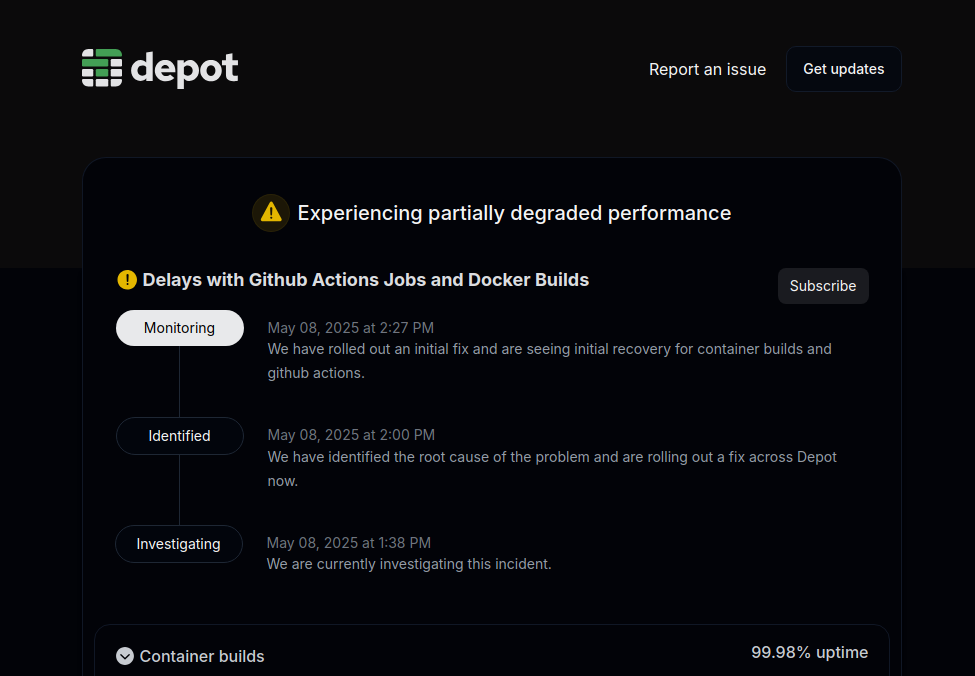Click the 99.98% uptime value

click(x=810, y=652)
